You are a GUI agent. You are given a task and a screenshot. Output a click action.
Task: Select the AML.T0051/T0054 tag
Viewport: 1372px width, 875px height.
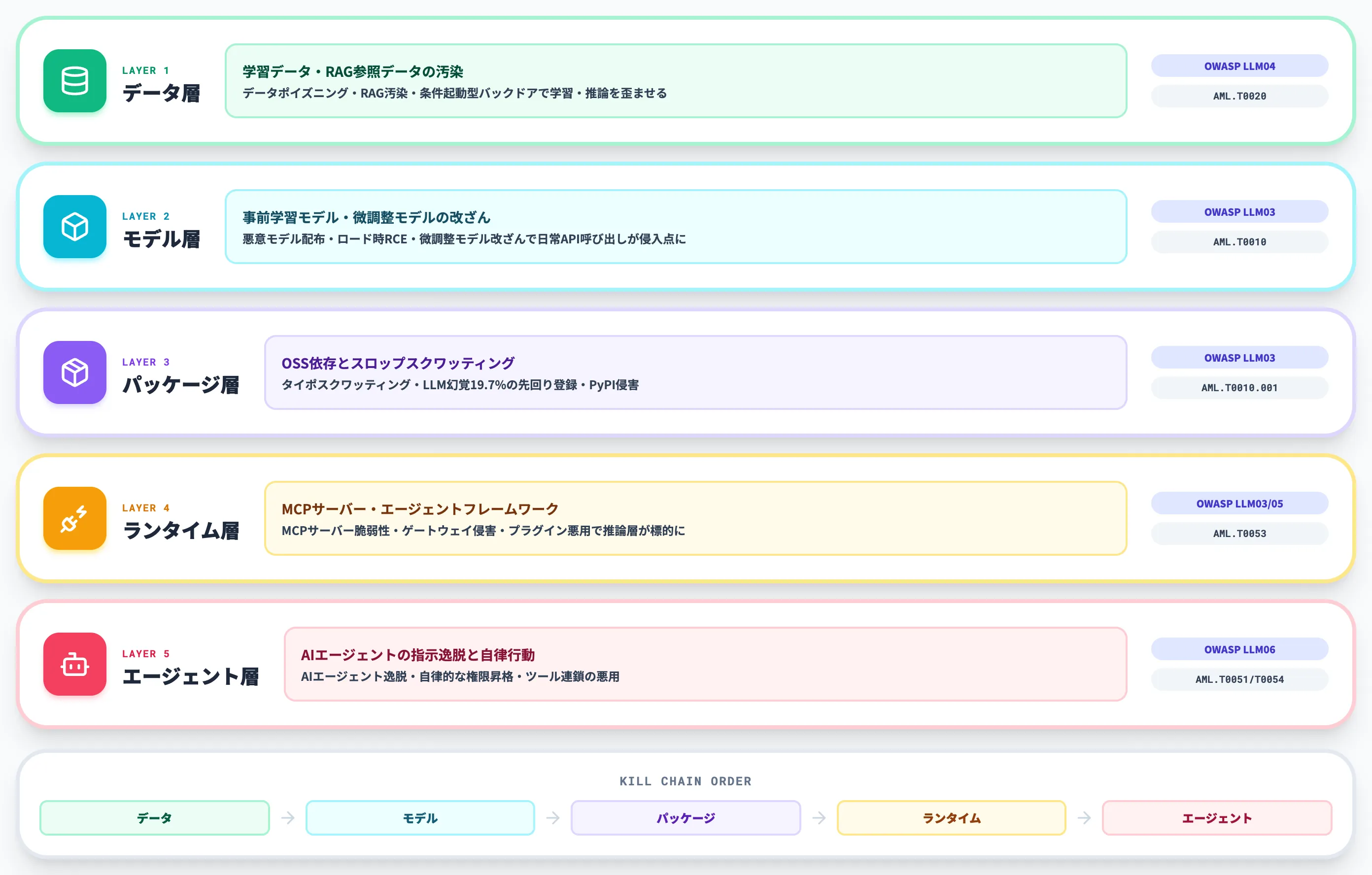(x=1239, y=679)
